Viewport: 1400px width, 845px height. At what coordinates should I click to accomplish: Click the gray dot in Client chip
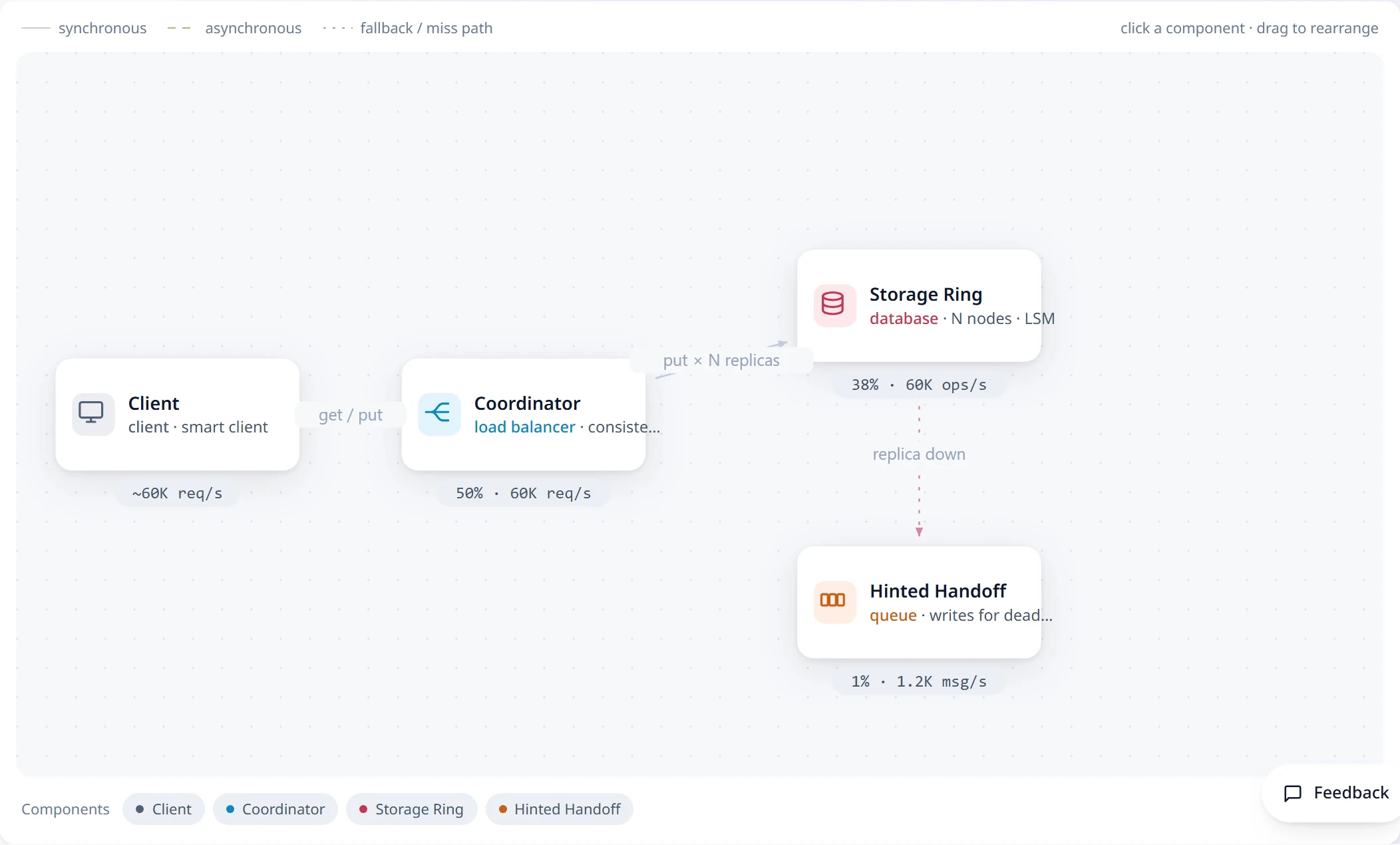tap(140, 809)
